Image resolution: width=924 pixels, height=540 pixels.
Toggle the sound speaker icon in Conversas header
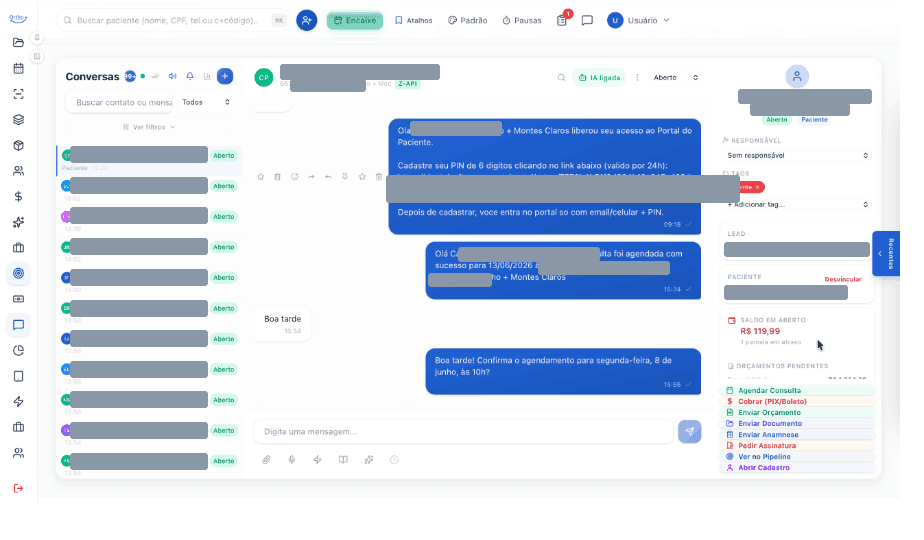[173, 76]
